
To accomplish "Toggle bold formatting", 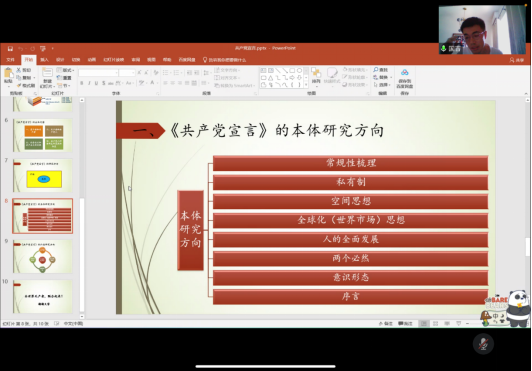I will (82, 83).
